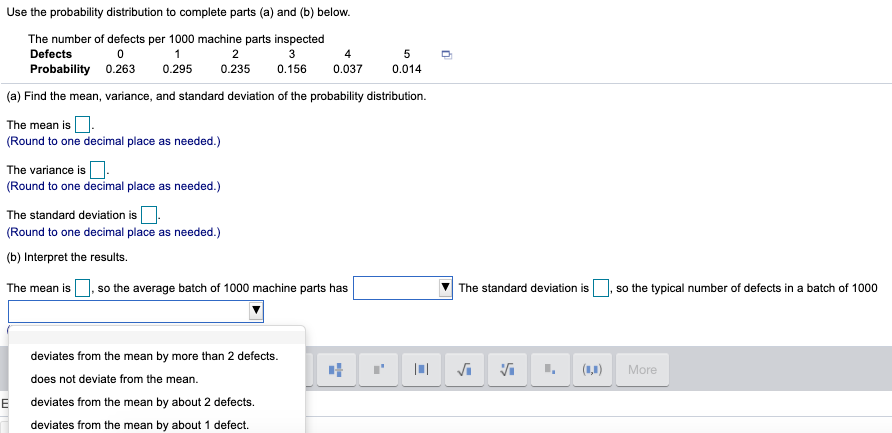Click the table title about defects per 1000 parts
Screen dimensions: 892x433
pyautogui.click(x=176, y=39)
